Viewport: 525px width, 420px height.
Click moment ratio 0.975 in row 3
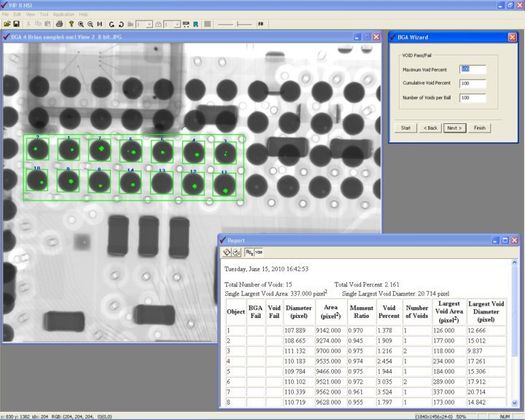click(355, 351)
